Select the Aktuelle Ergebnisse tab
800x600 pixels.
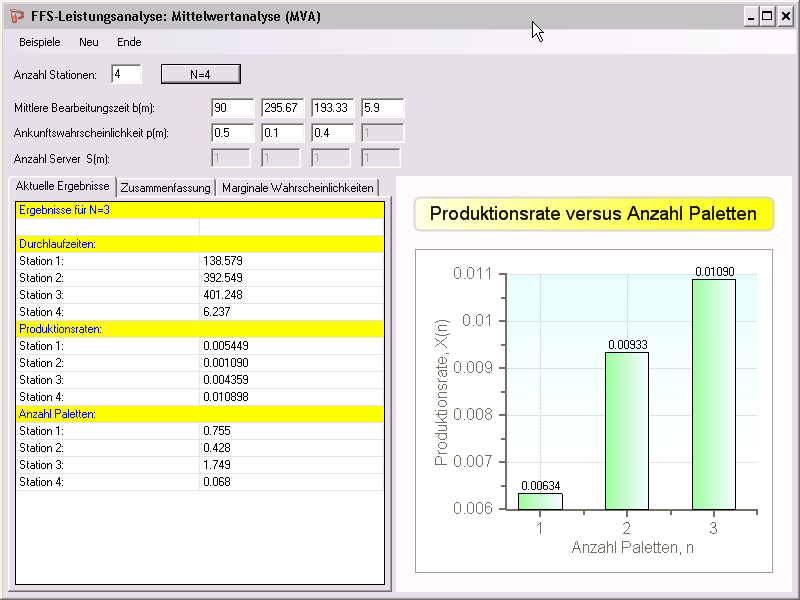point(62,187)
